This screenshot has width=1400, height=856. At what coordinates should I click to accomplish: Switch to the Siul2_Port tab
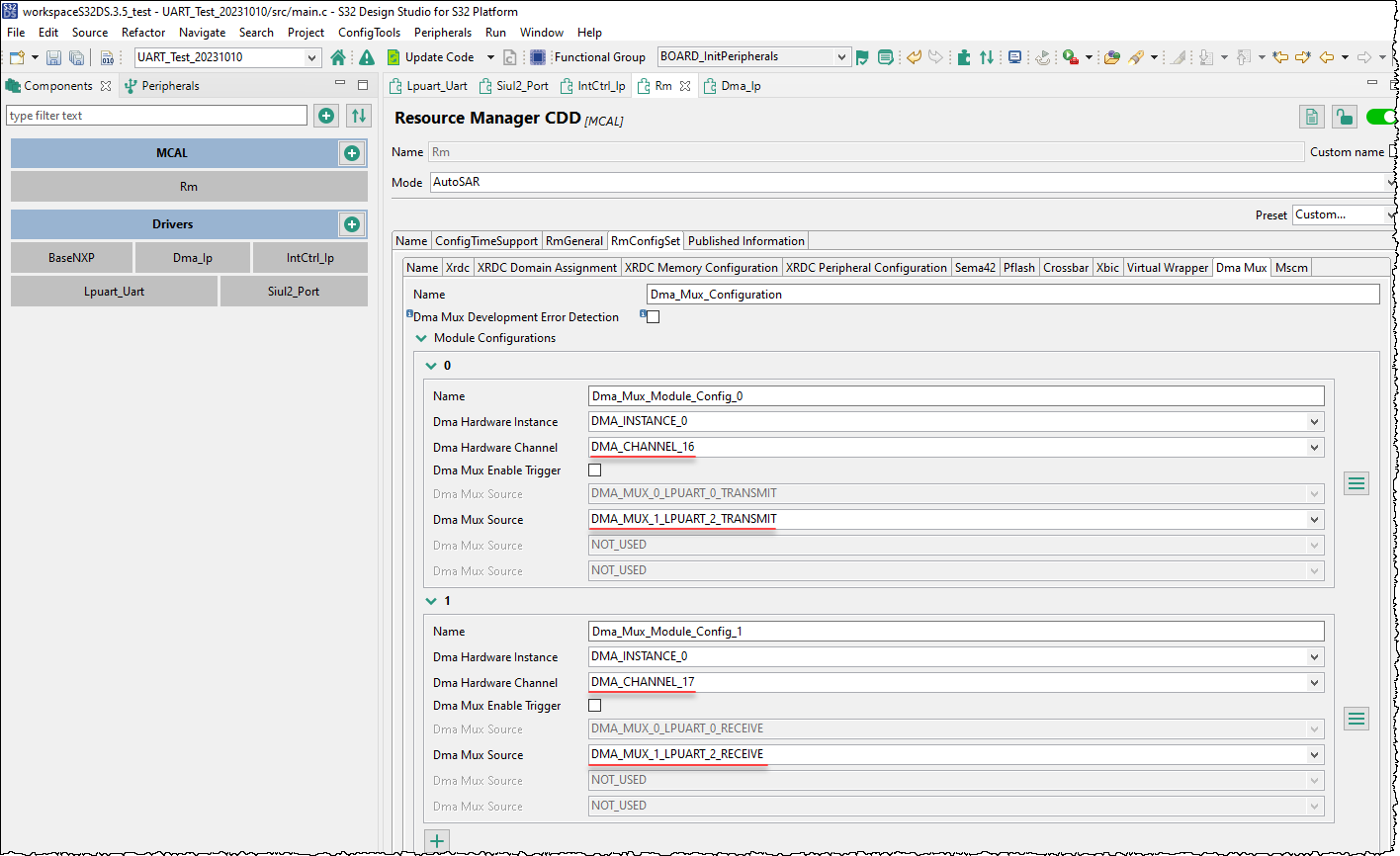(514, 86)
